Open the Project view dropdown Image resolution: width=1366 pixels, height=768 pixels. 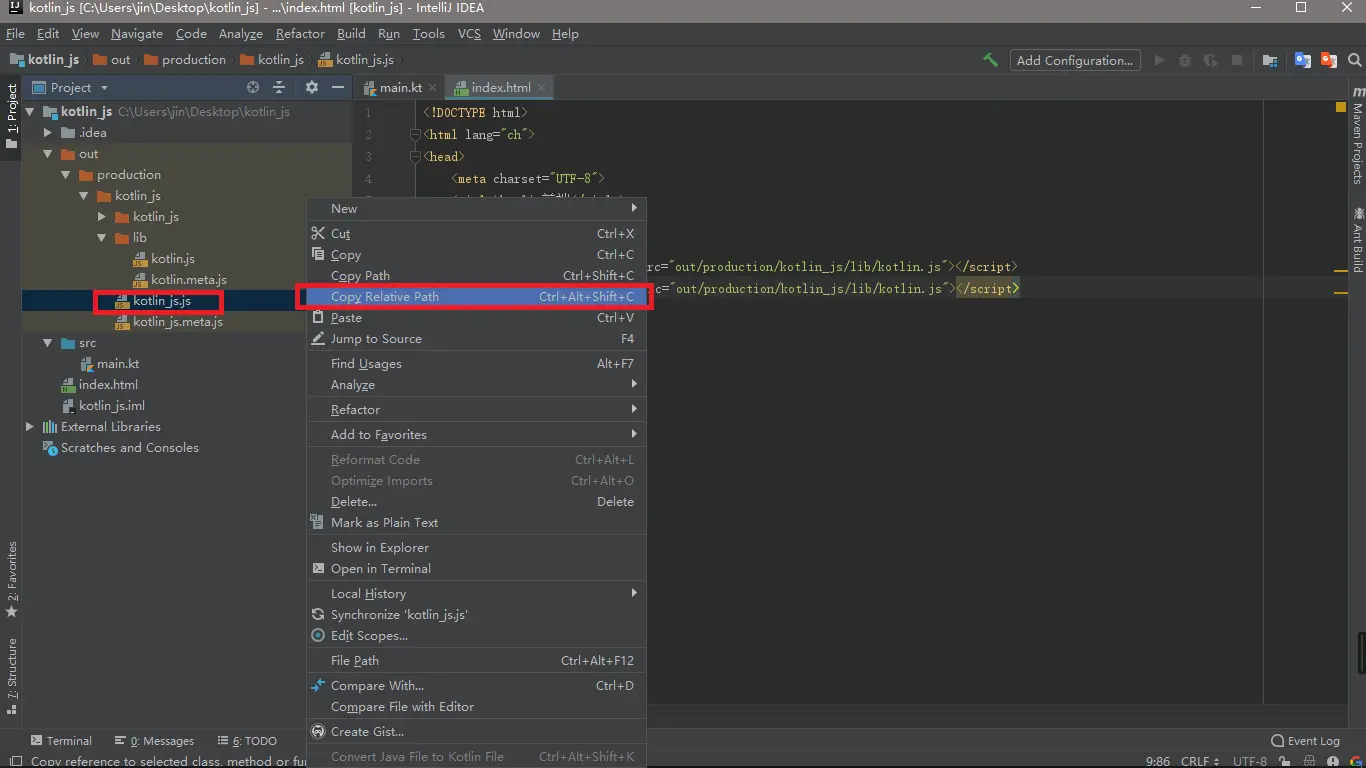point(70,87)
